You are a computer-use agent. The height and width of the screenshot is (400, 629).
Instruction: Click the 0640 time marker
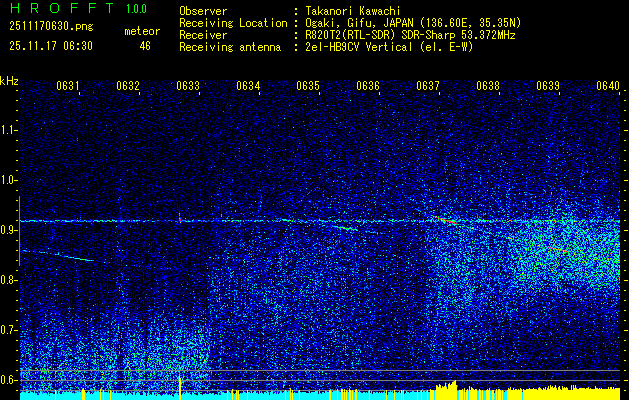click(x=608, y=86)
